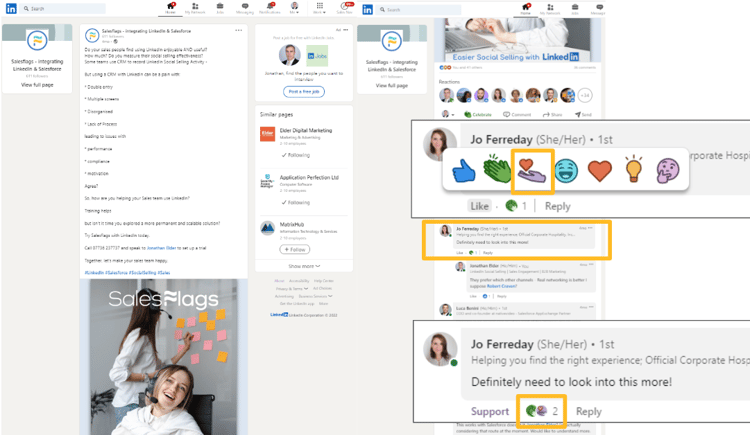Click the Jonathan Elder link in the post
This screenshot has height=435, width=750.
tap(161, 248)
